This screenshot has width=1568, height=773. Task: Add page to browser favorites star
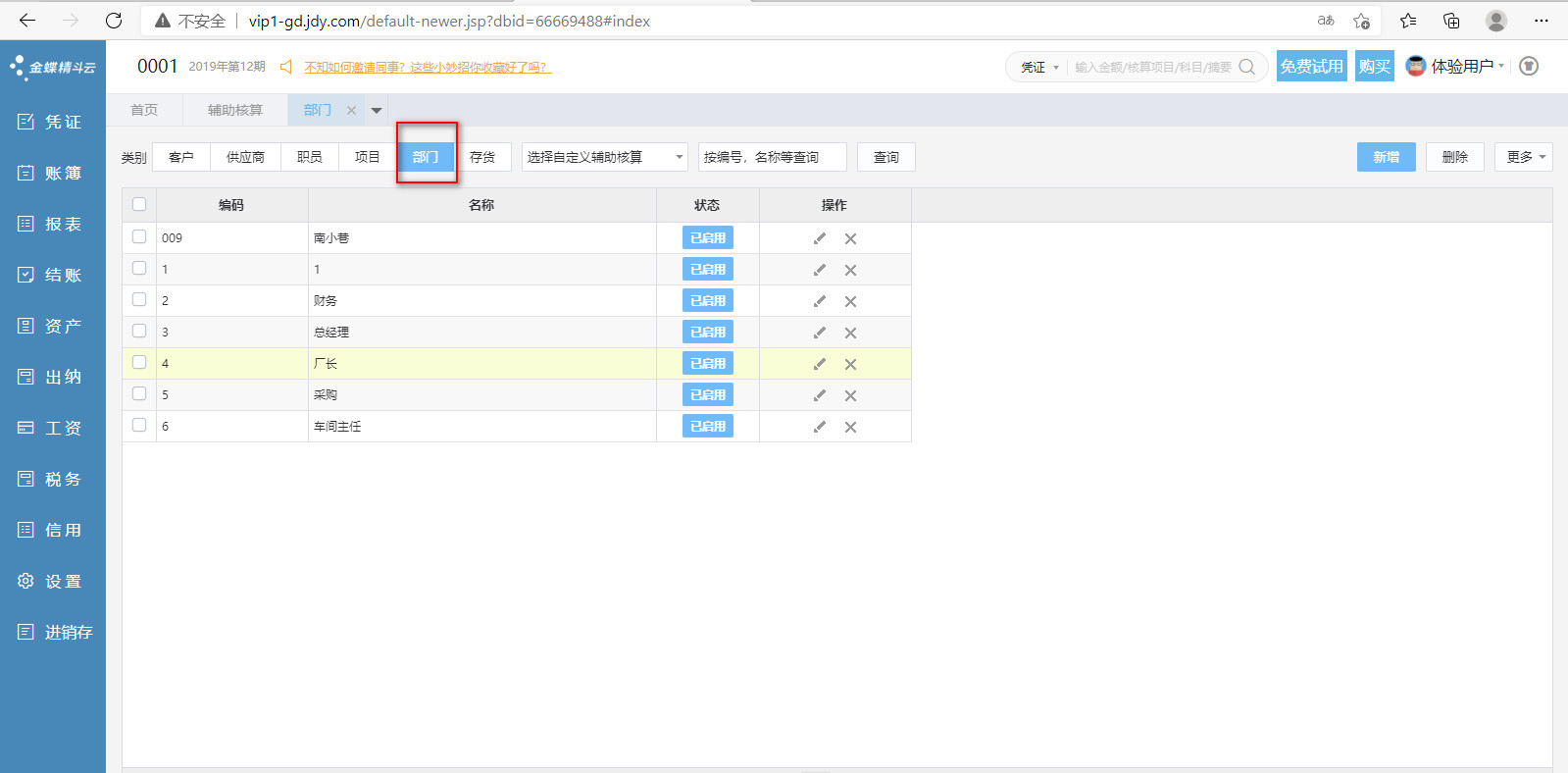click(1361, 21)
